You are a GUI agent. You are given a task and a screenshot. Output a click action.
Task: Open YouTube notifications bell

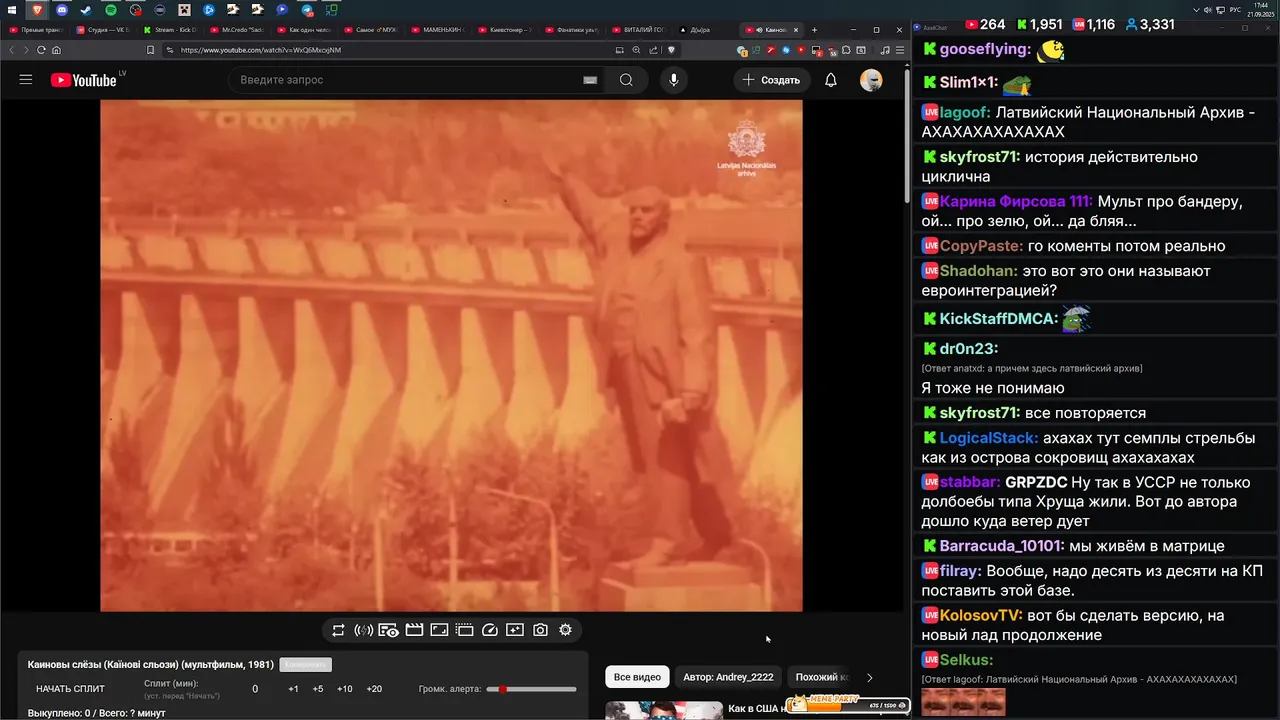[831, 80]
